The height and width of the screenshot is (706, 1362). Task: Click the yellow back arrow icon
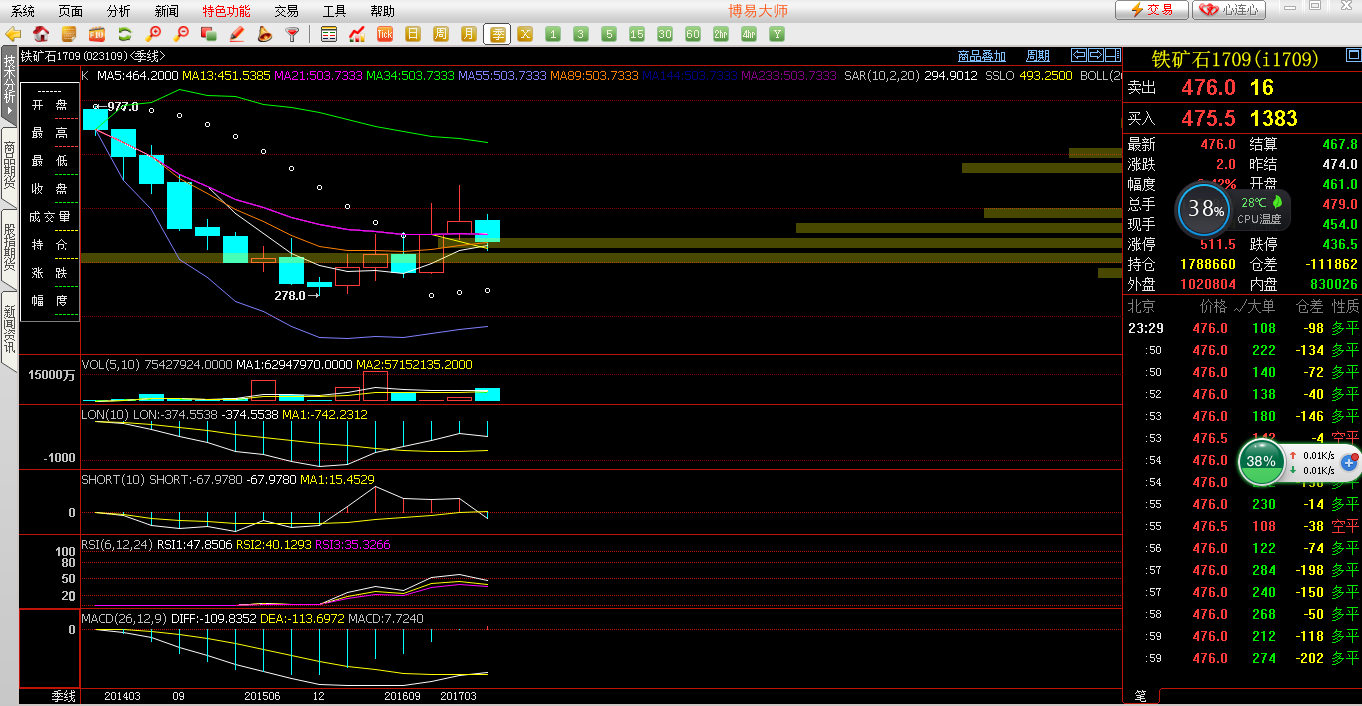[14, 34]
